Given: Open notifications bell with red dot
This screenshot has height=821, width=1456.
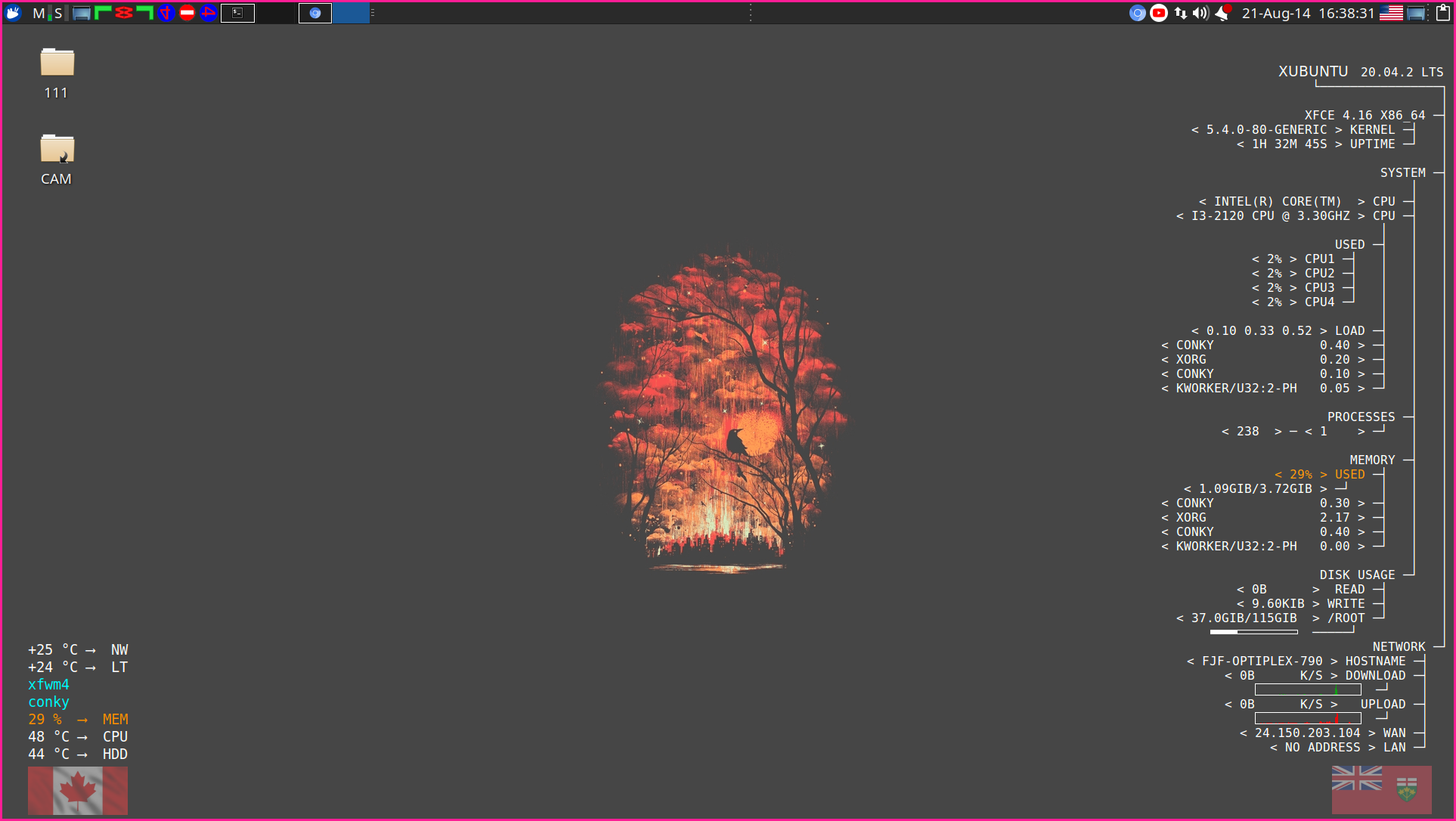Looking at the screenshot, I should [x=1223, y=13].
